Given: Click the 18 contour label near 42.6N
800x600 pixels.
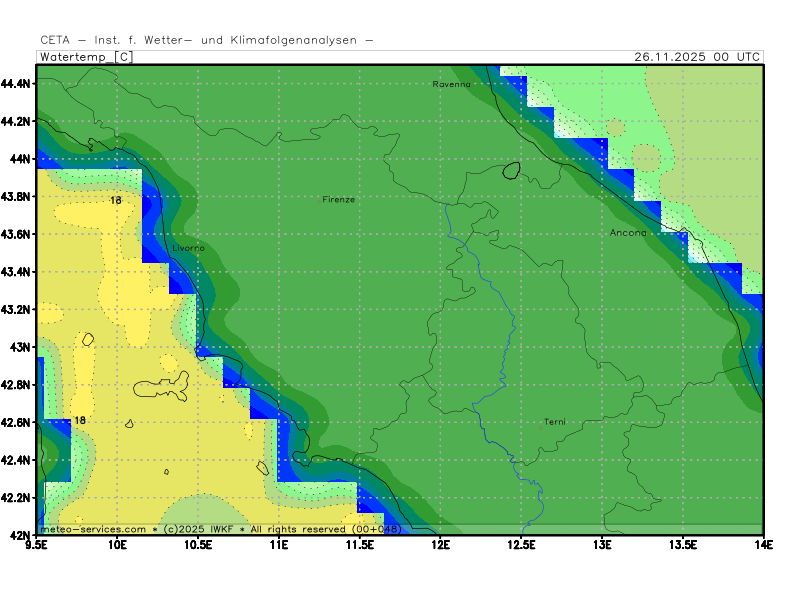Looking at the screenshot, I should [80, 421].
